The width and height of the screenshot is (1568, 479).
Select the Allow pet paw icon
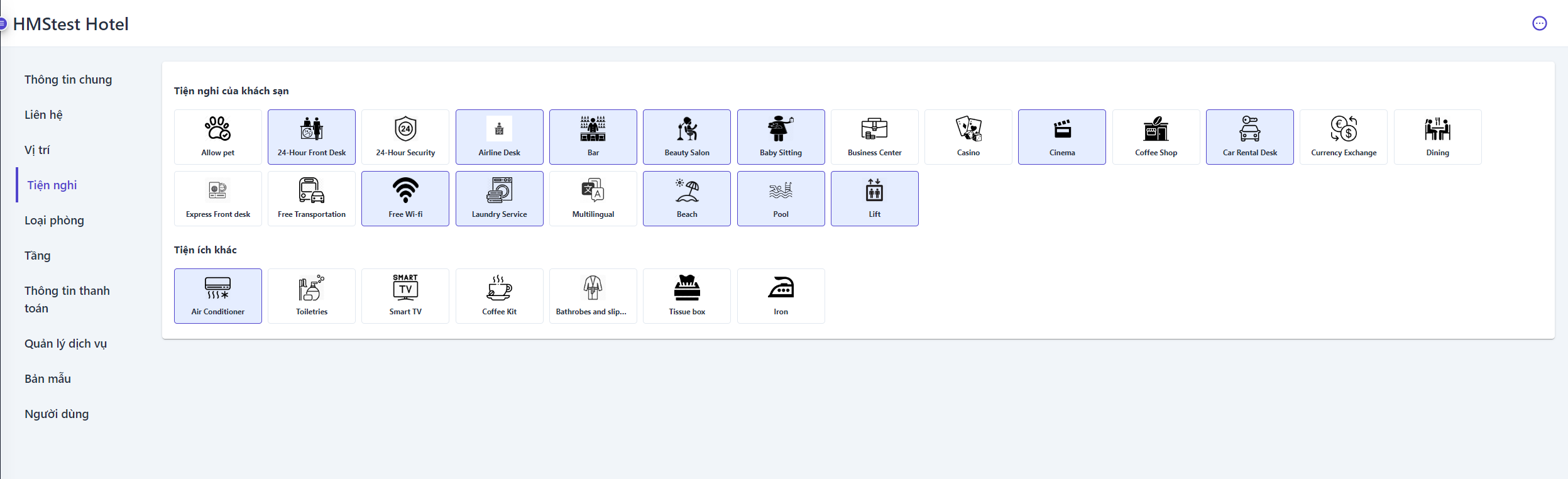217,128
